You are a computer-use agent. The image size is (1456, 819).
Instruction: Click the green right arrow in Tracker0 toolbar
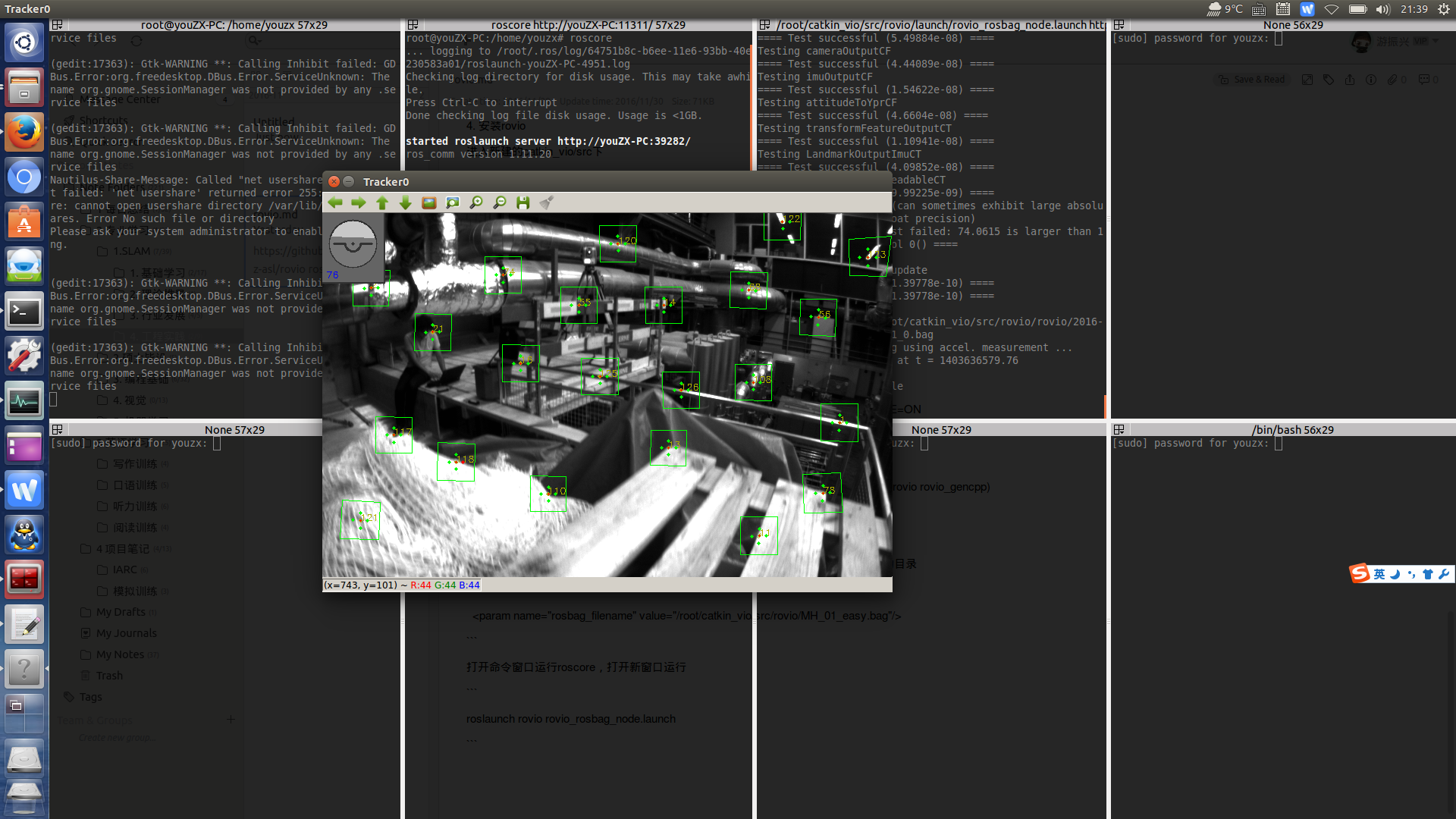coord(359,202)
